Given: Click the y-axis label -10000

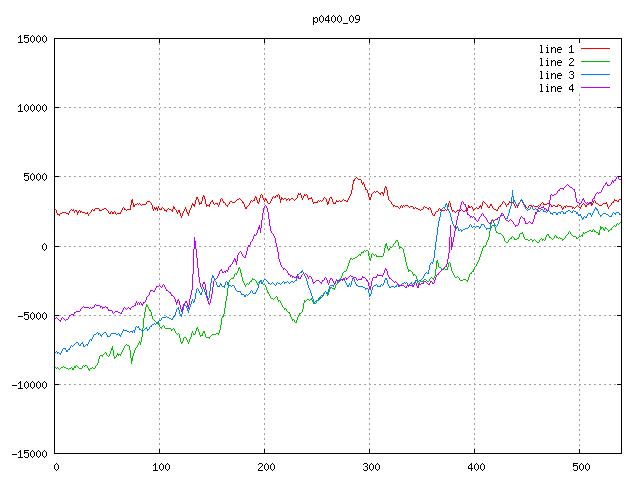Looking at the screenshot, I should tap(29, 385).
